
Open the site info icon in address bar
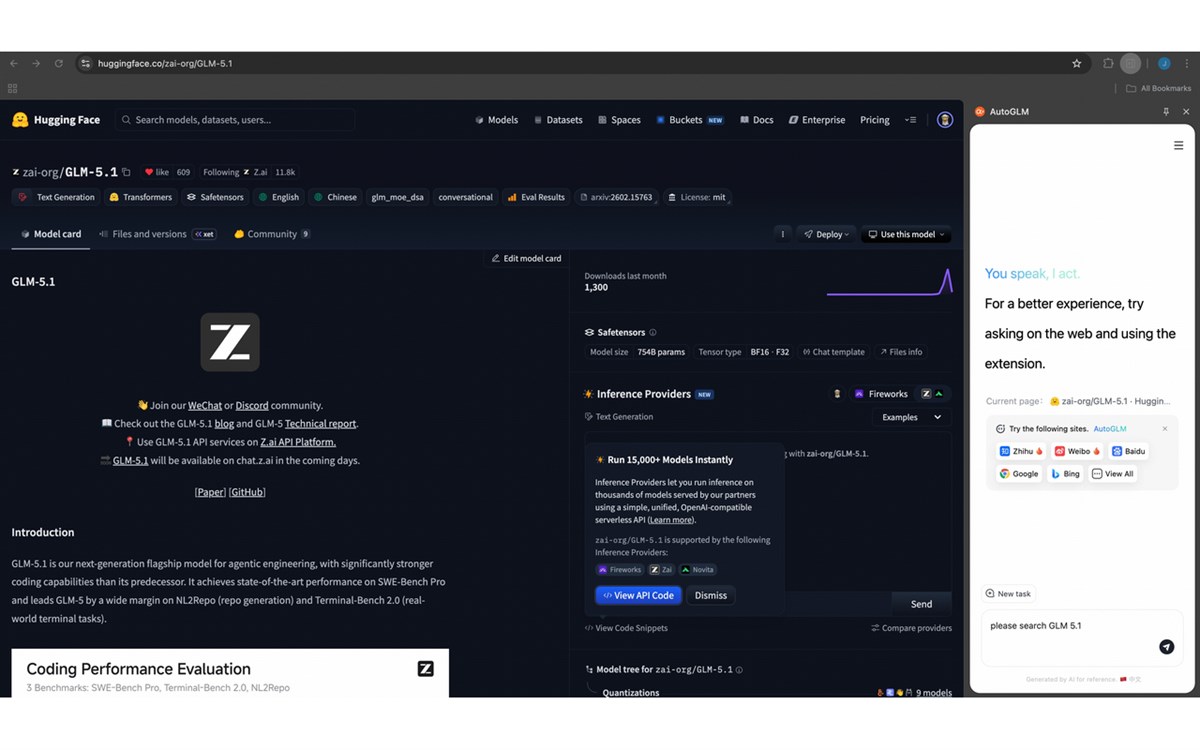tap(86, 63)
